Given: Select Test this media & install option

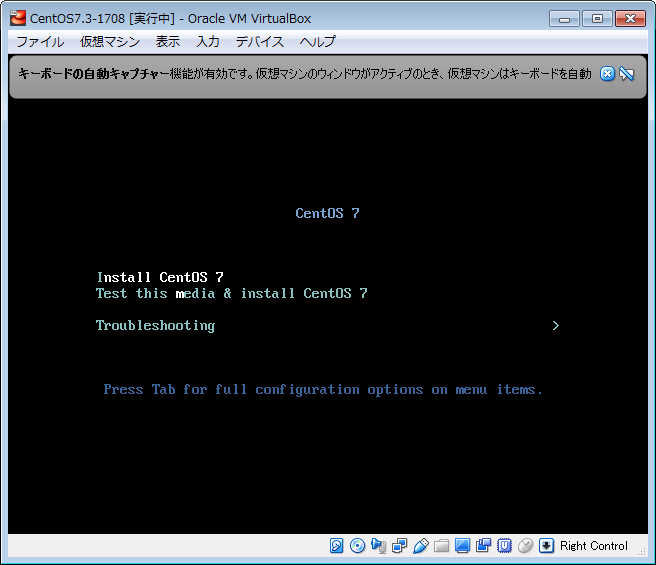Looking at the screenshot, I should click(231, 293).
